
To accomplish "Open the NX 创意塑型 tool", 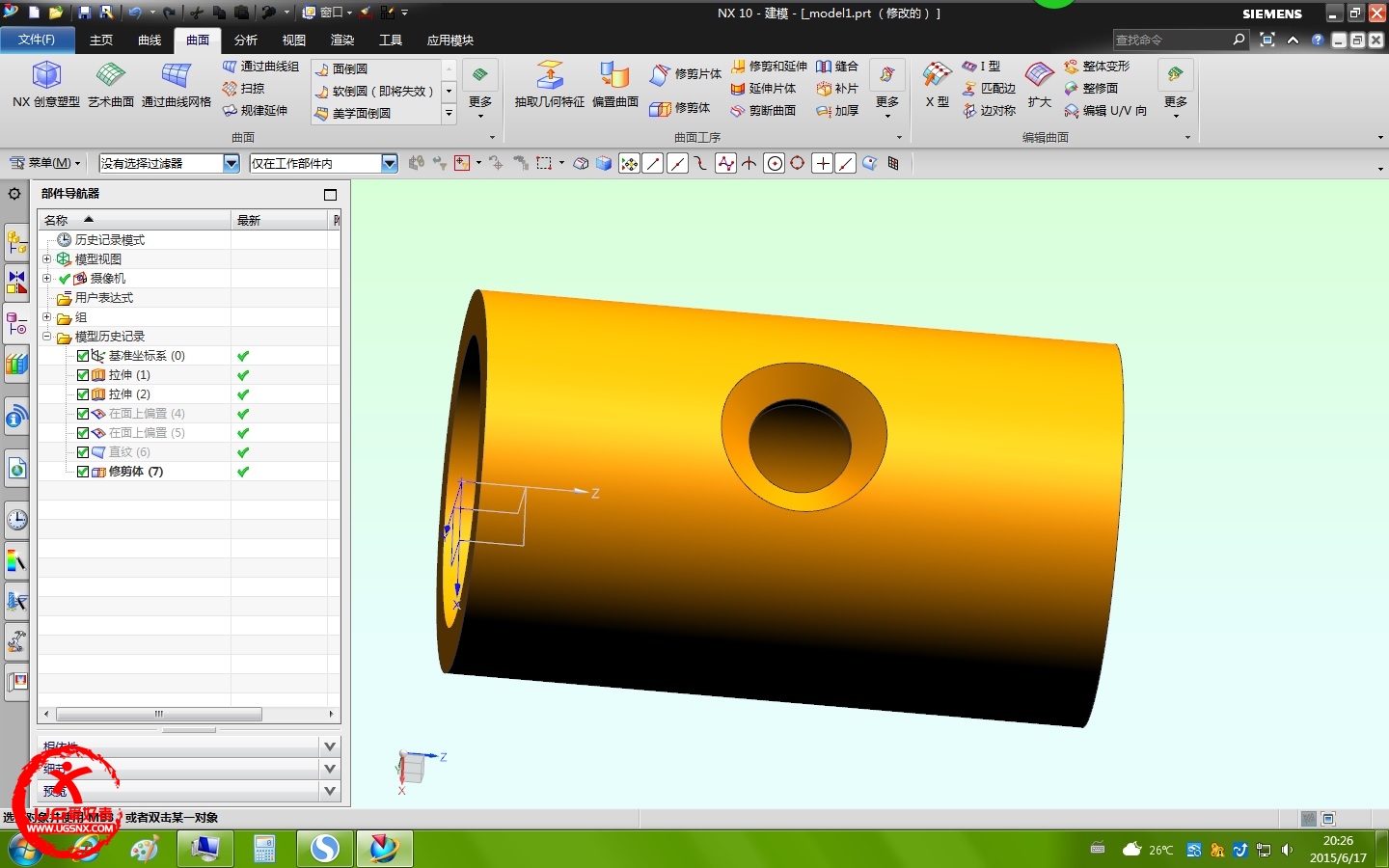I will pyautogui.click(x=46, y=84).
